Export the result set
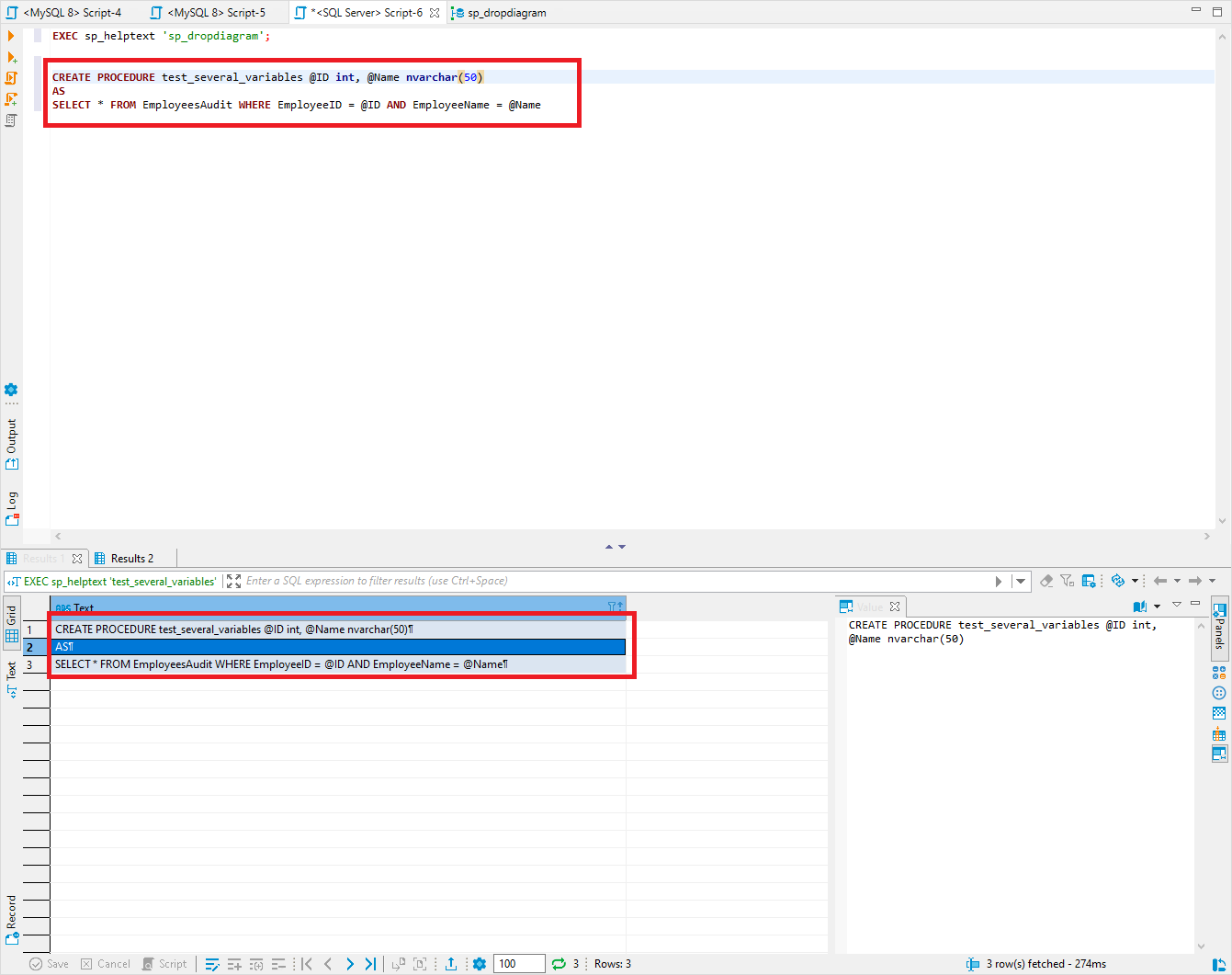This screenshot has height=975, width=1232. tap(451, 963)
